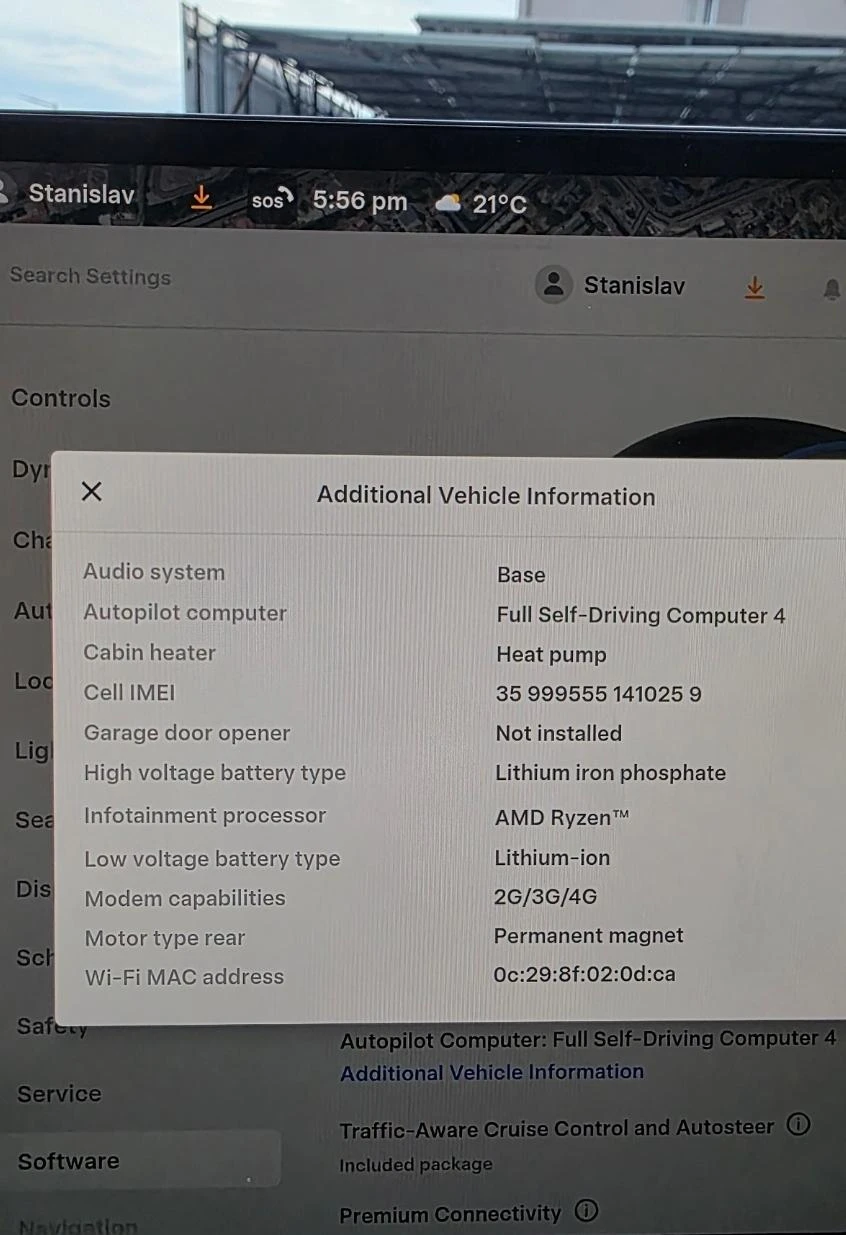The width and height of the screenshot is (846, 1235).
Task: Tap the download icon in the status bar
Action: pyautogui.click(x=202, y=197)
